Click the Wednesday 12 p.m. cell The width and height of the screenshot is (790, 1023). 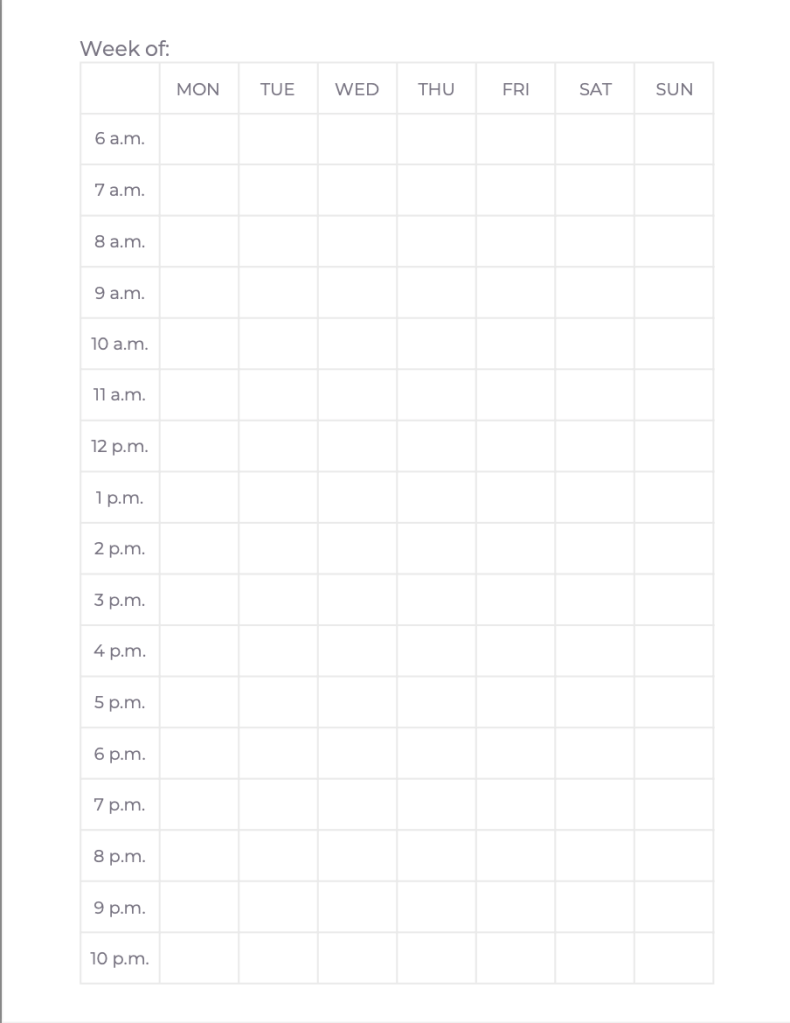pos(357,446)
